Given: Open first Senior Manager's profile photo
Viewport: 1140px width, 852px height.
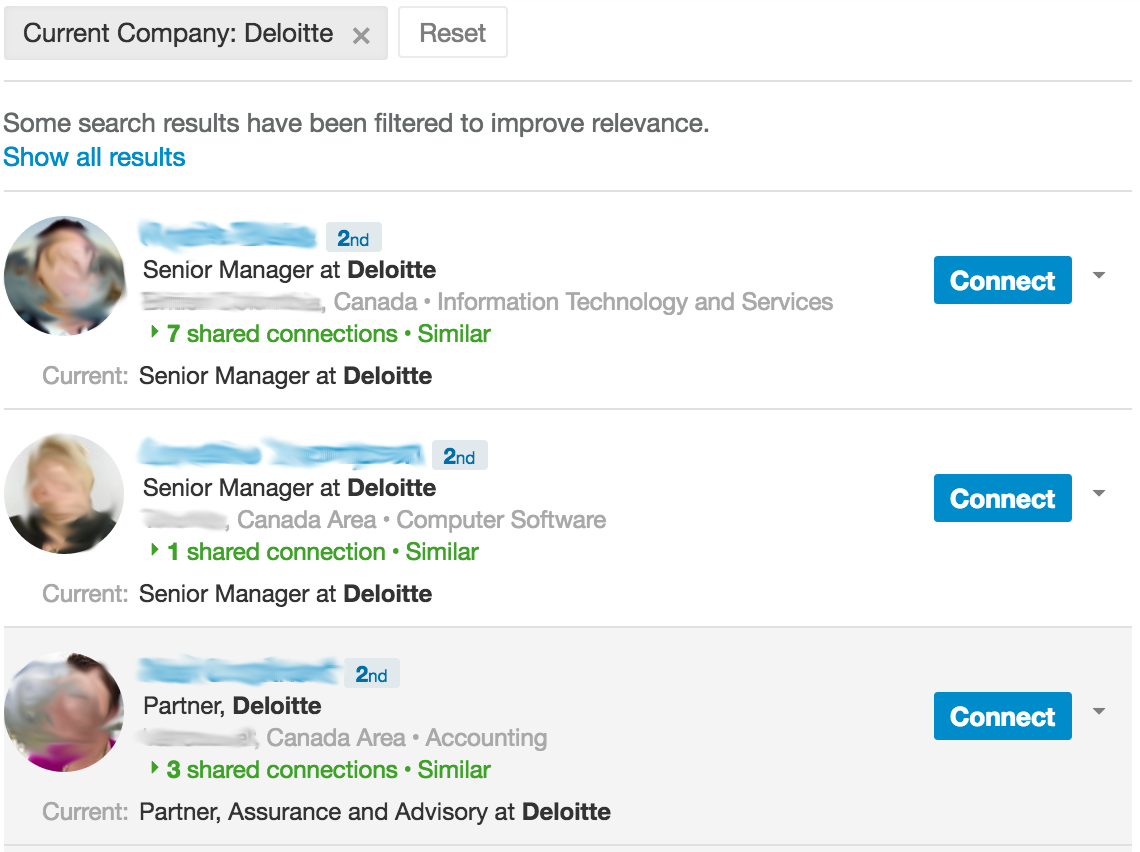Looking at the screenshot, I should 64,275.
